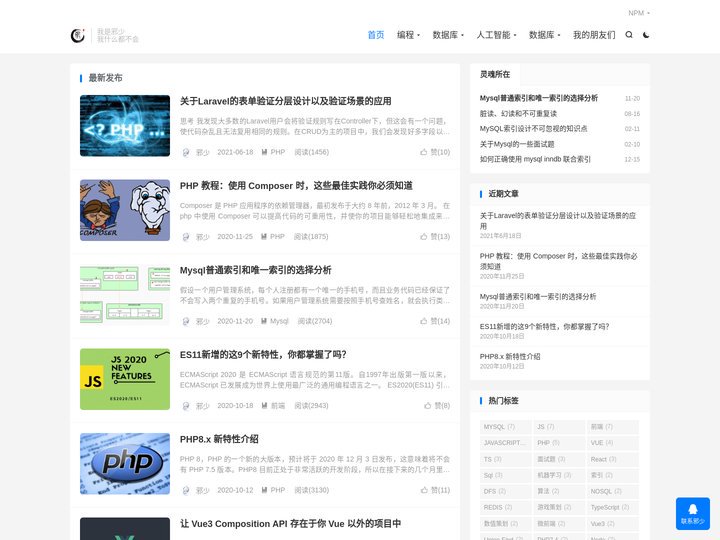Open search via the magnifier icon
This screenshot has height=540, width=720.
pyautogui.click(x=629, y=35)
